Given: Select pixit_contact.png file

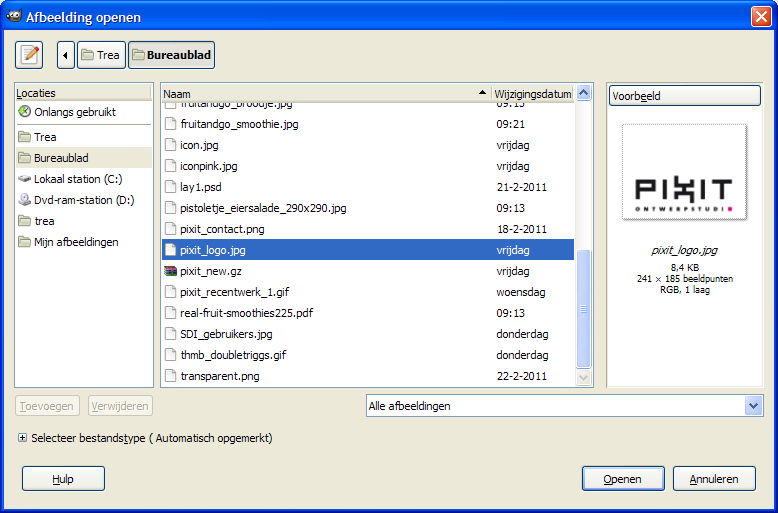Looking at the screenshot, I should pyautogui.click(x=368, y=229).
